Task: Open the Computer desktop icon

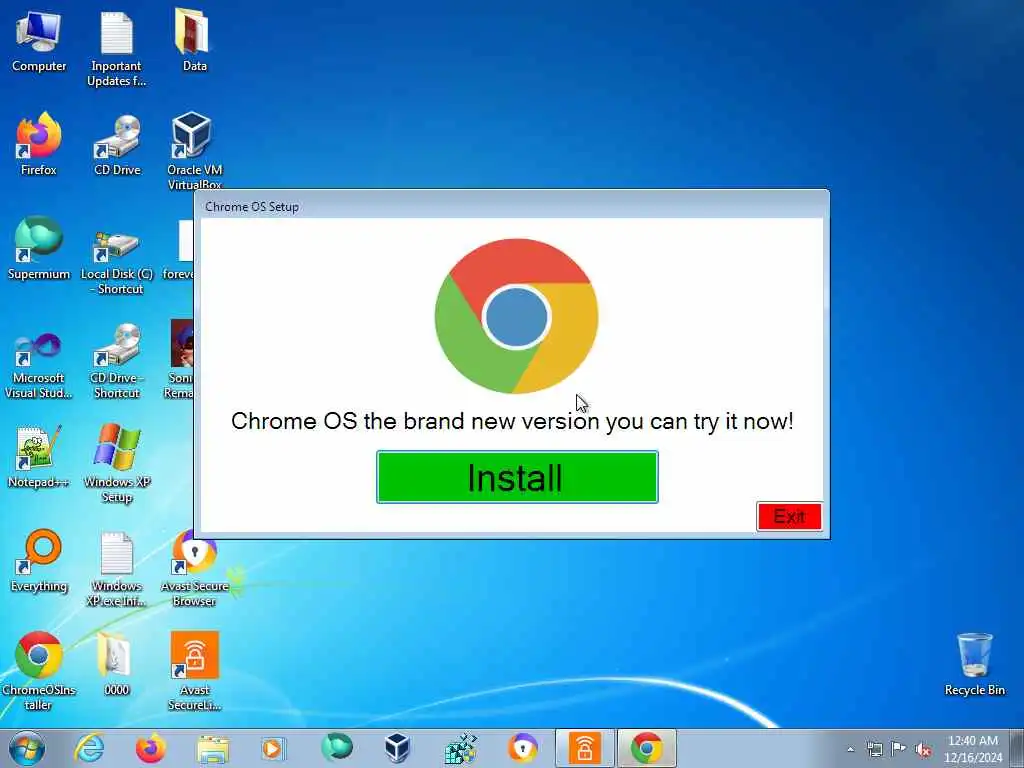Action: (x=39, y=40)
